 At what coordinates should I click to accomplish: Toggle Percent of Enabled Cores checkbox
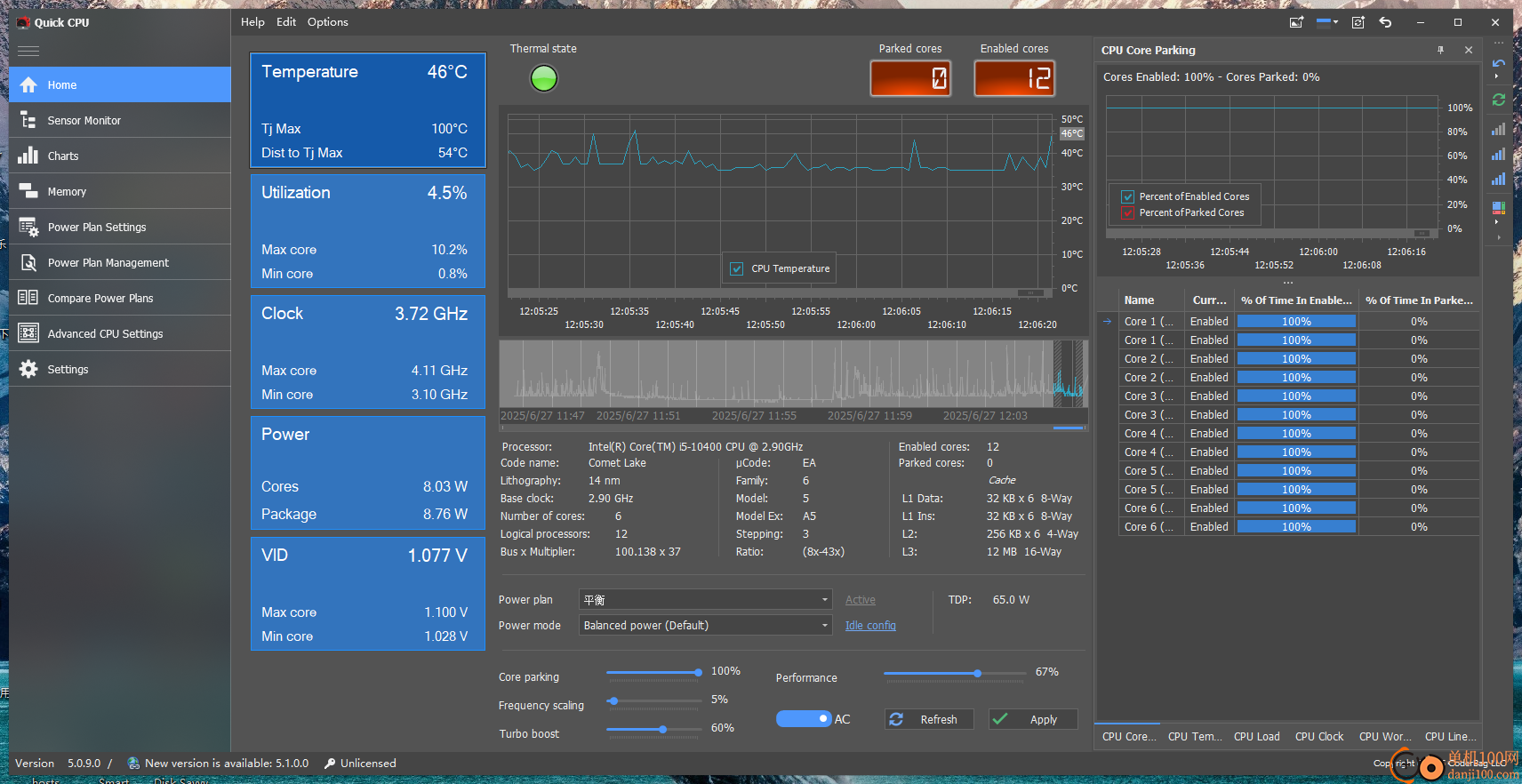(1127, 196)
